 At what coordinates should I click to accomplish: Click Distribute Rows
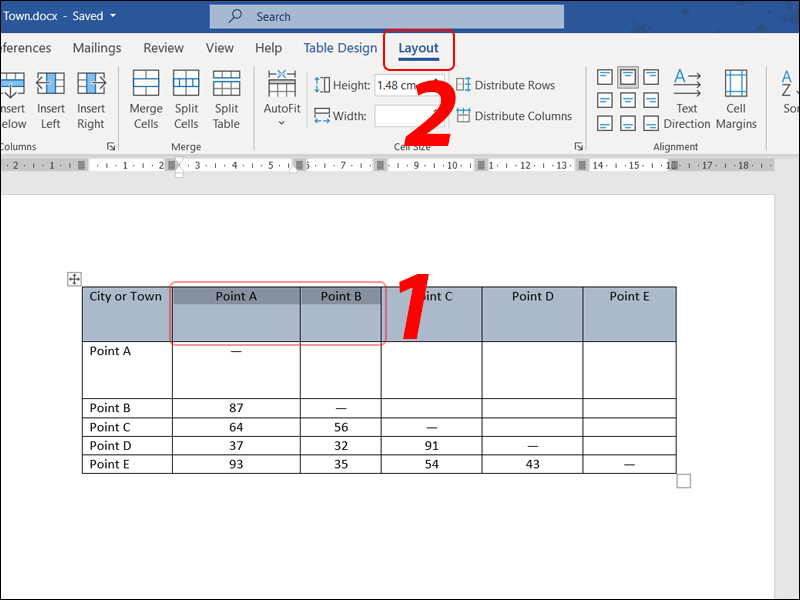[506, 85]
